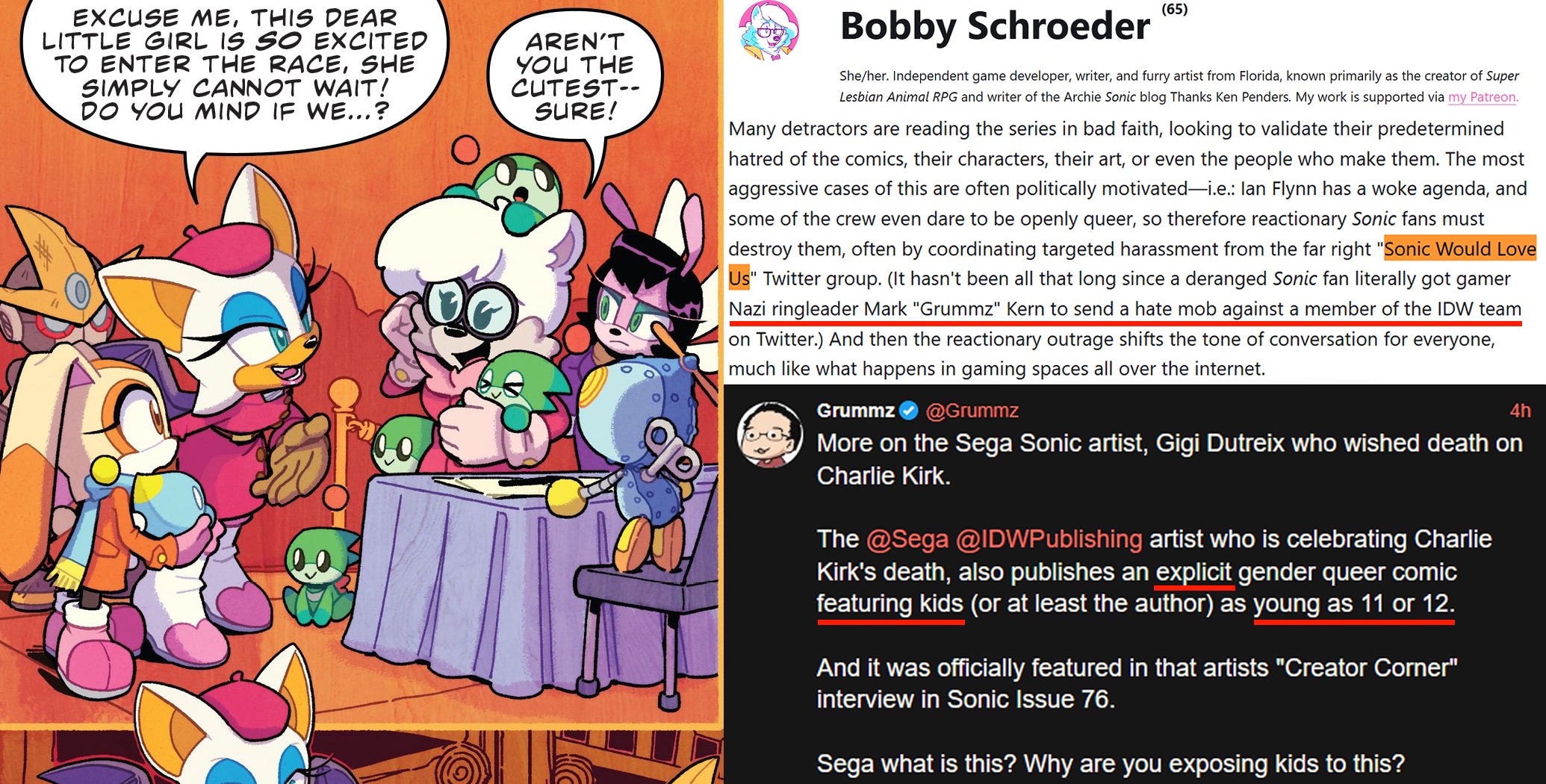Click the 4h timestamp on the tweet
The width and height of the screenshot is (1546, 784).
click(x=1520, y=411)
